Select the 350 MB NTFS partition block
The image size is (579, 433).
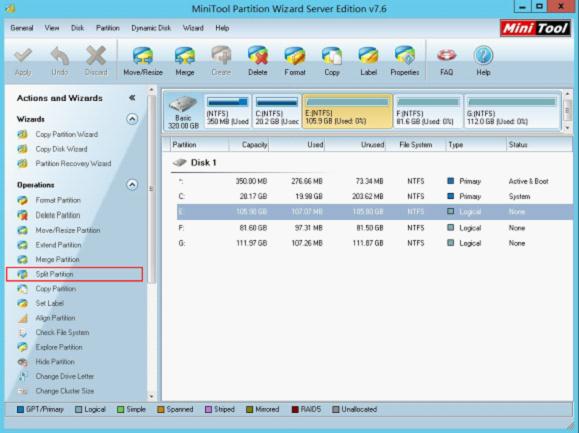pyautogui.click(x=227, y=111)
